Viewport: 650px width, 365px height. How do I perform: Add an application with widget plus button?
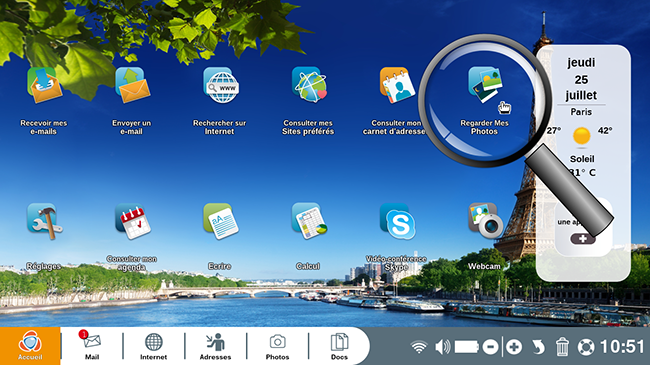tap(583, 238)
